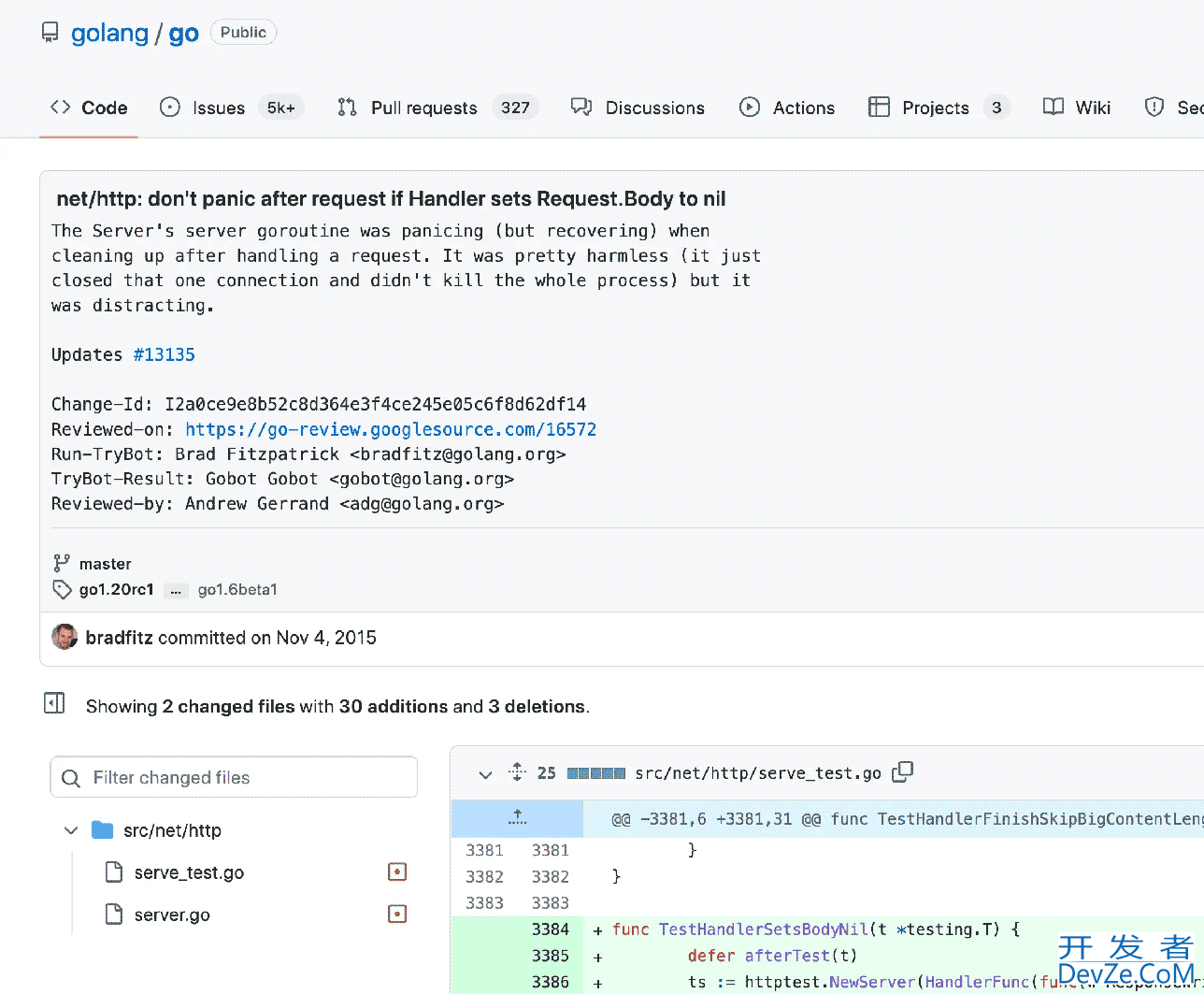Select serve_test.go in the file tree

click(x=189, y=872)
